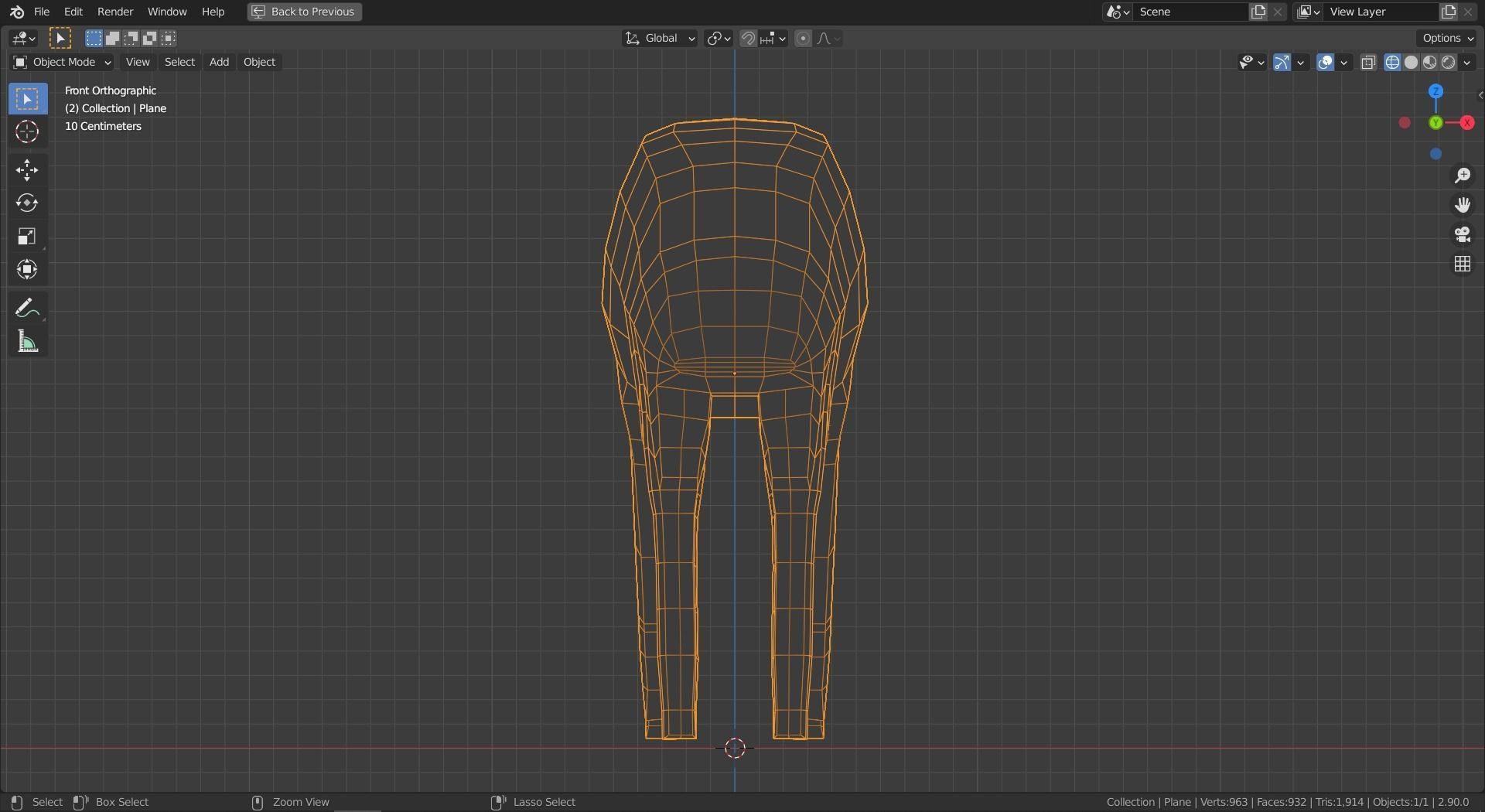
Task: Select the Annotate pencil tool
Action: [27, 308]
